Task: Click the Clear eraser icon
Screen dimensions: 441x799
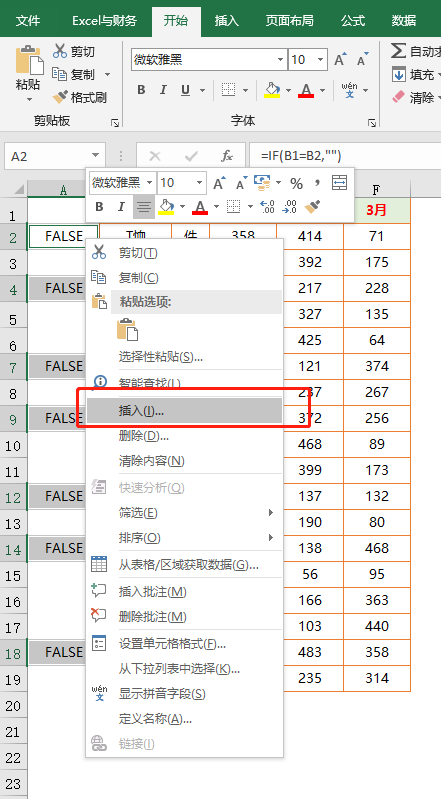Action: coord(398,97)
